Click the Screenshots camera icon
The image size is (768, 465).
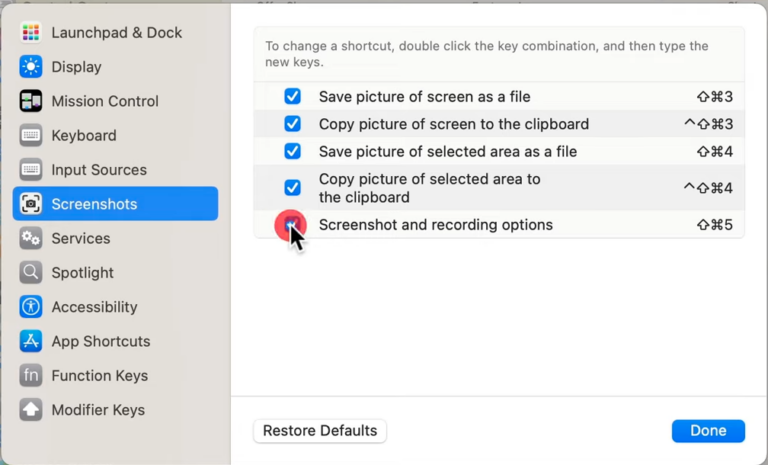coord(30,204)
